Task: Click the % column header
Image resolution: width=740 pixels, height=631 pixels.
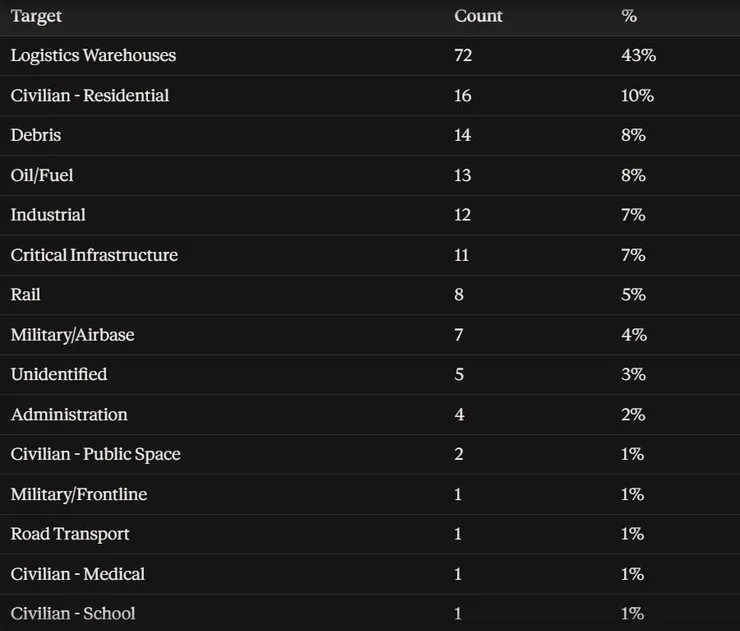Action: click(629, 16)
